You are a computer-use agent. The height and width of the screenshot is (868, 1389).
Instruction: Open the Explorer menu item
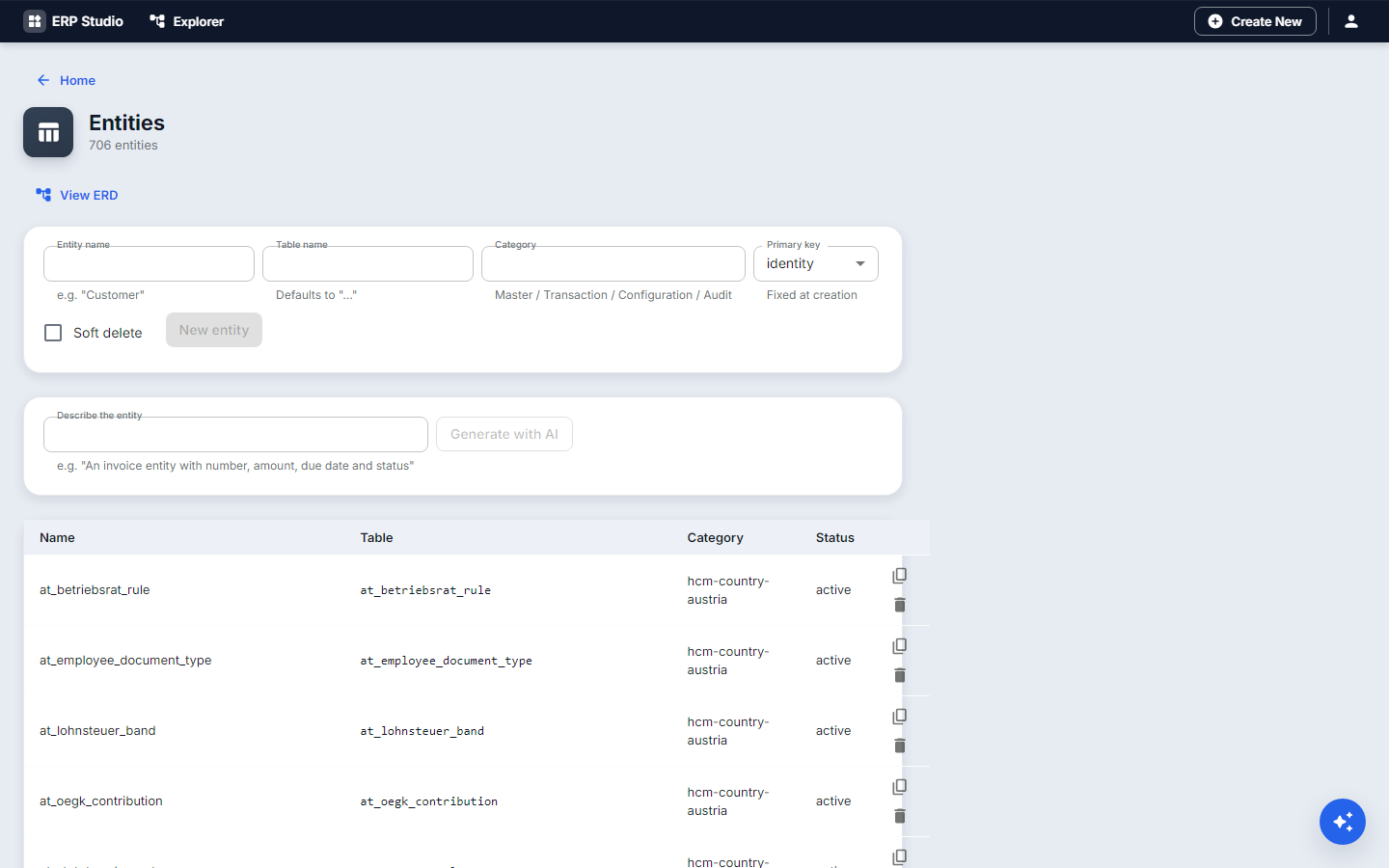click(187, 21)
